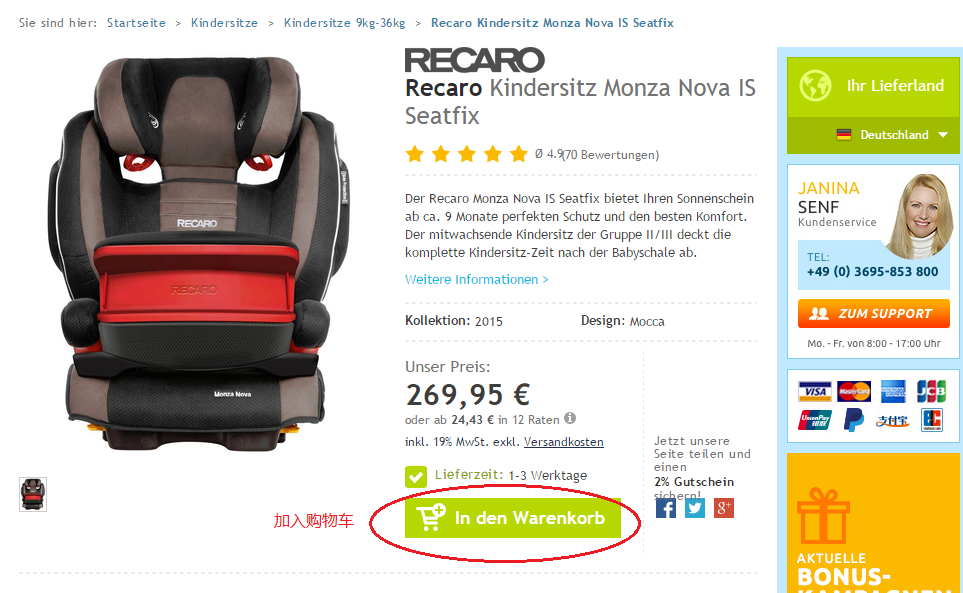
Task: Open the Kindersitze breadcrumb category
Action: (224, 23)
